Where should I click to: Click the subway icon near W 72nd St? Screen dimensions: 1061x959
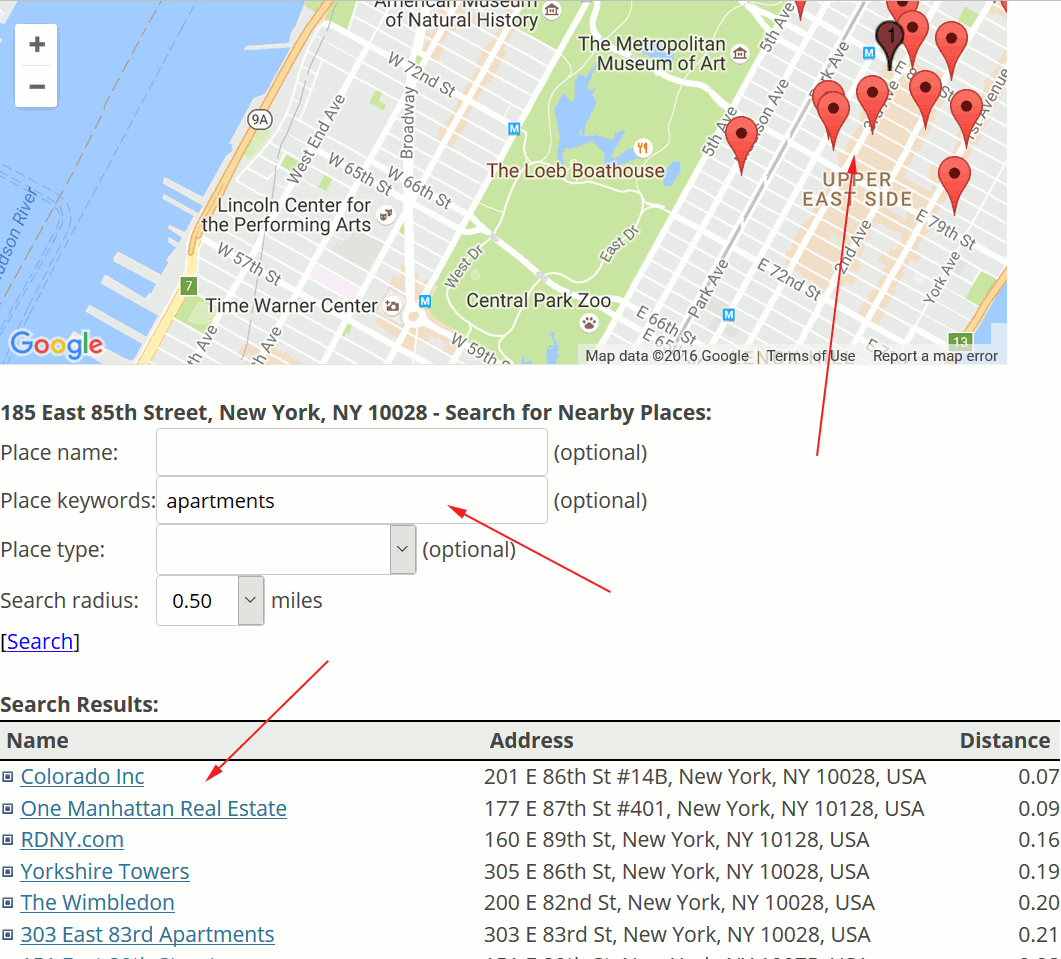(x=514, y=129)
